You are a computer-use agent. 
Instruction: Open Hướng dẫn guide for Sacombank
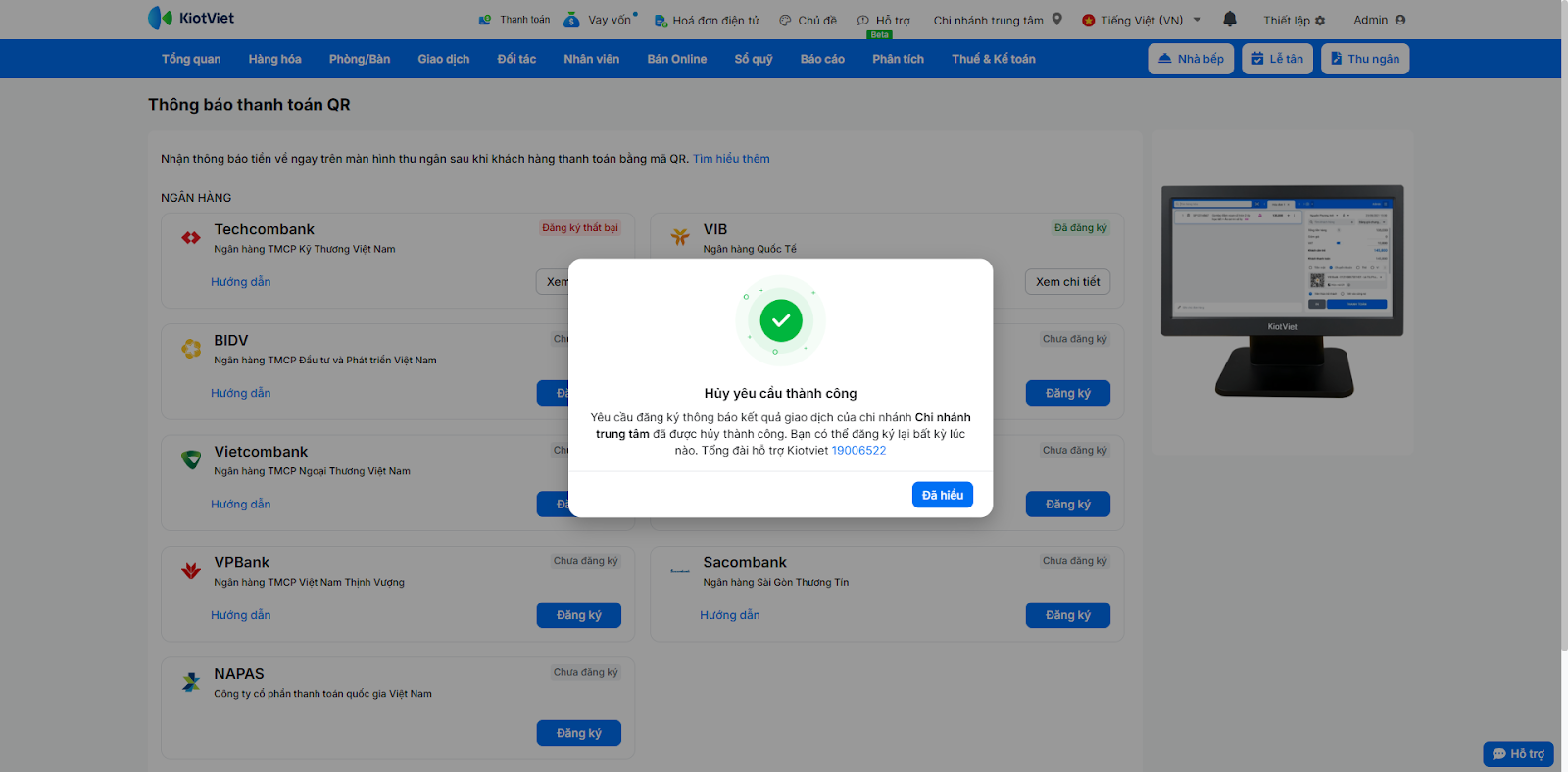click(x=730, y=615)
